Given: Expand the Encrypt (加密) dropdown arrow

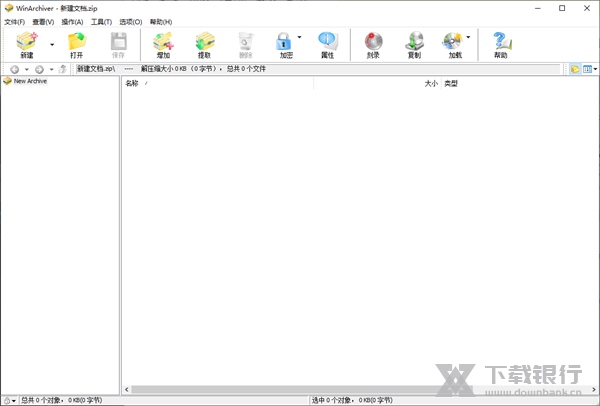Looking at the screenshot, I should tap(300, 38).
